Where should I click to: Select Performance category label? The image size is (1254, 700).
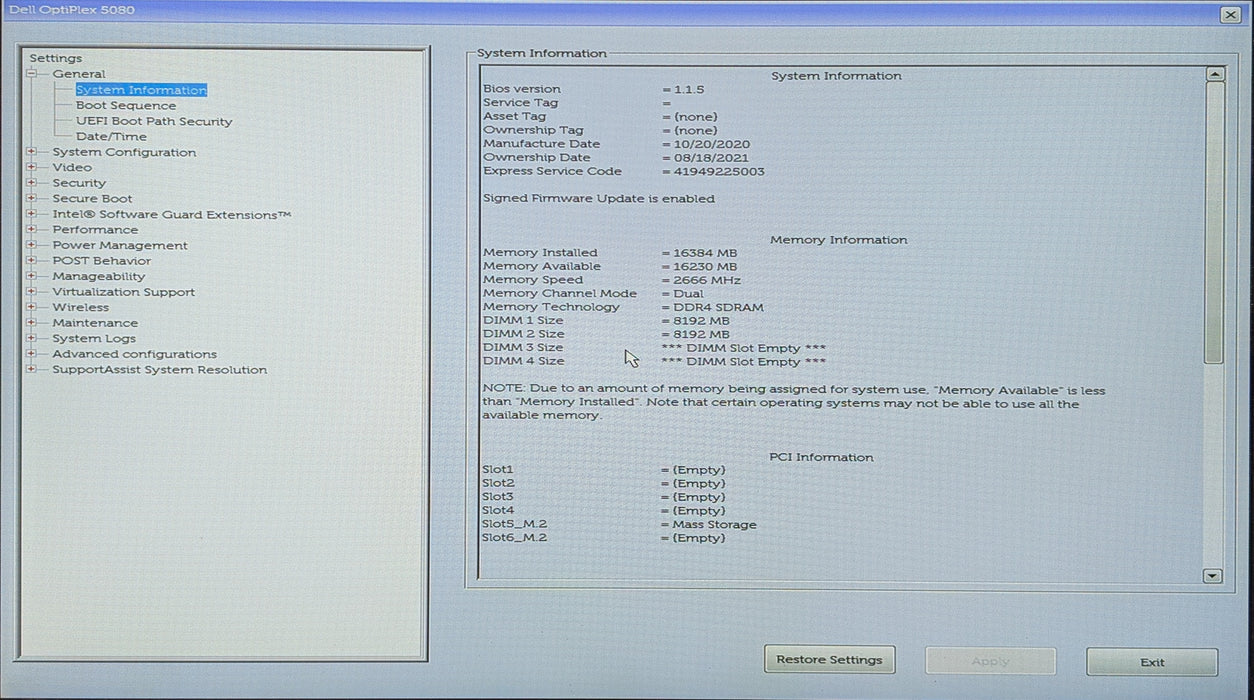click(95, 230)
